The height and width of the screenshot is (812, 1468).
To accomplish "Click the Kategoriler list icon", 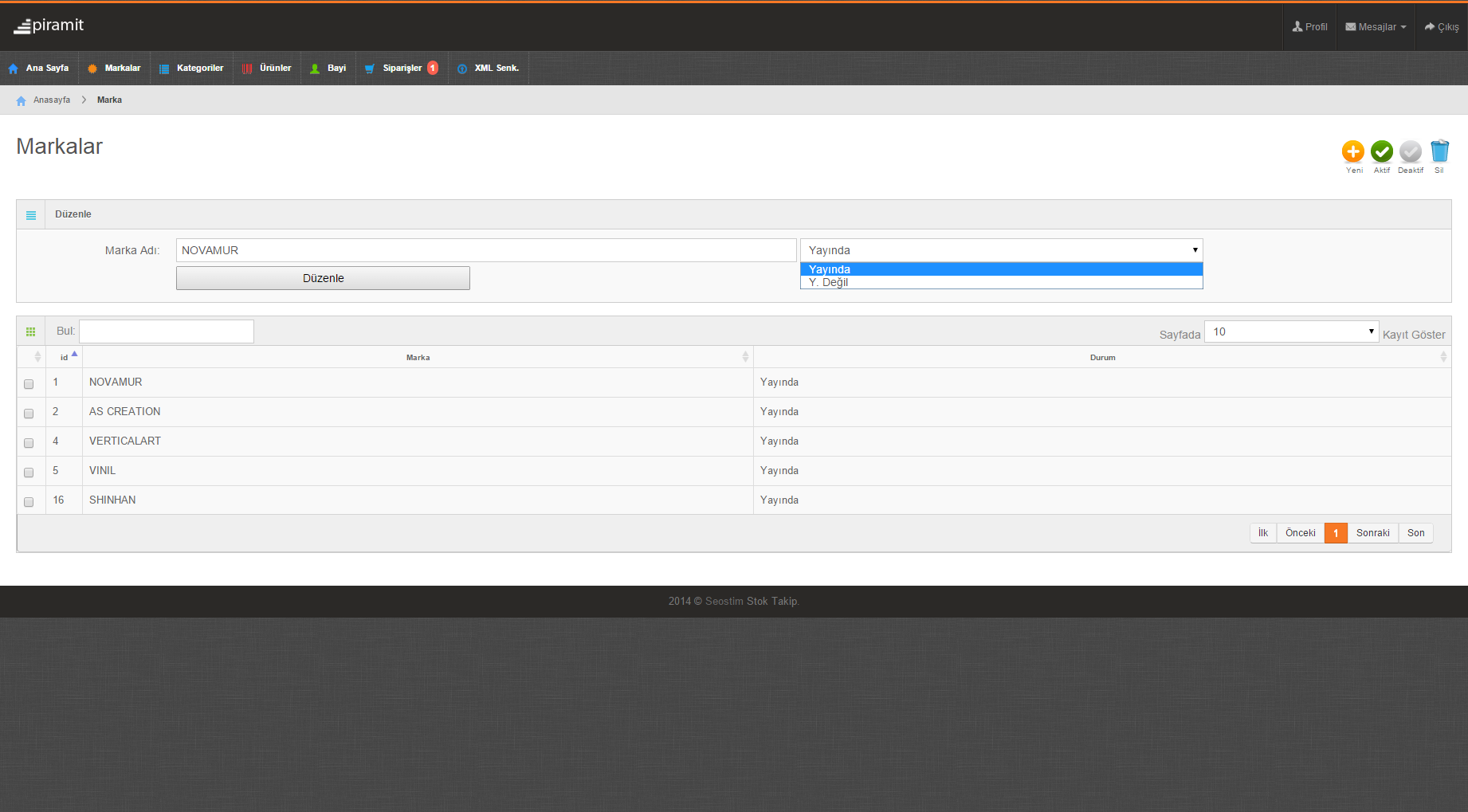I will [164, 69].
